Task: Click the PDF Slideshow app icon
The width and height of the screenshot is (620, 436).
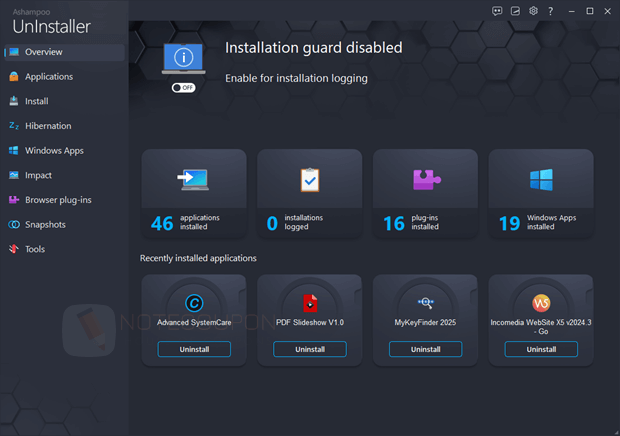Action: tap(310, 303)
